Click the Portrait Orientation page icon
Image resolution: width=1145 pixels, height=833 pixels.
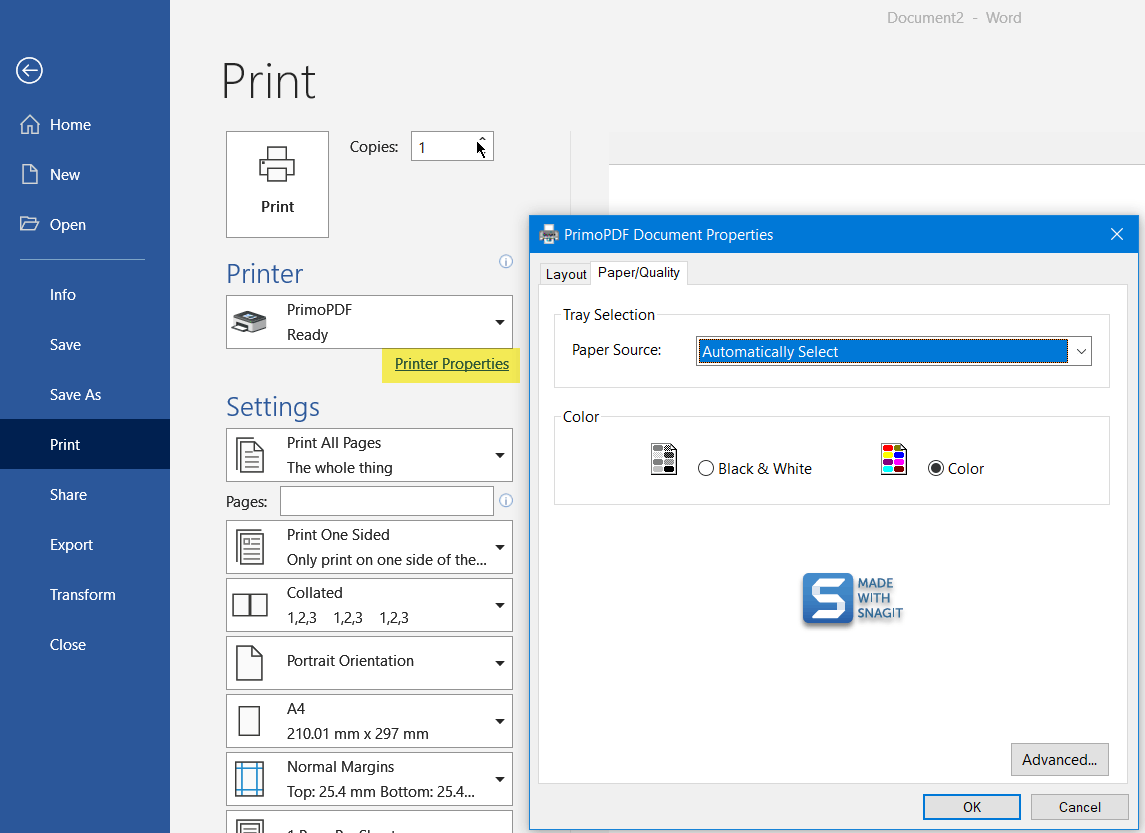[250, 663]
